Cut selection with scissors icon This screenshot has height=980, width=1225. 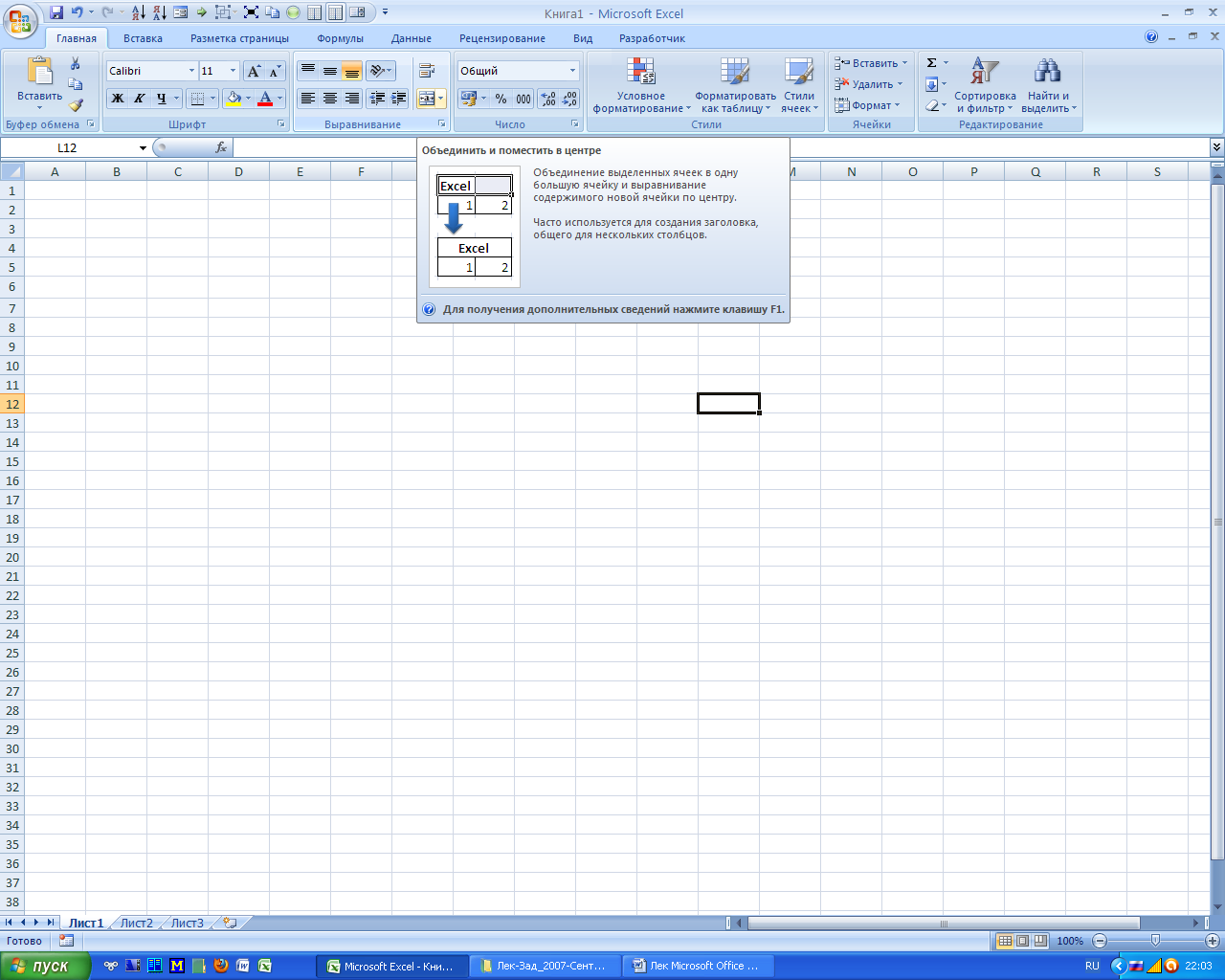(76, 63)
